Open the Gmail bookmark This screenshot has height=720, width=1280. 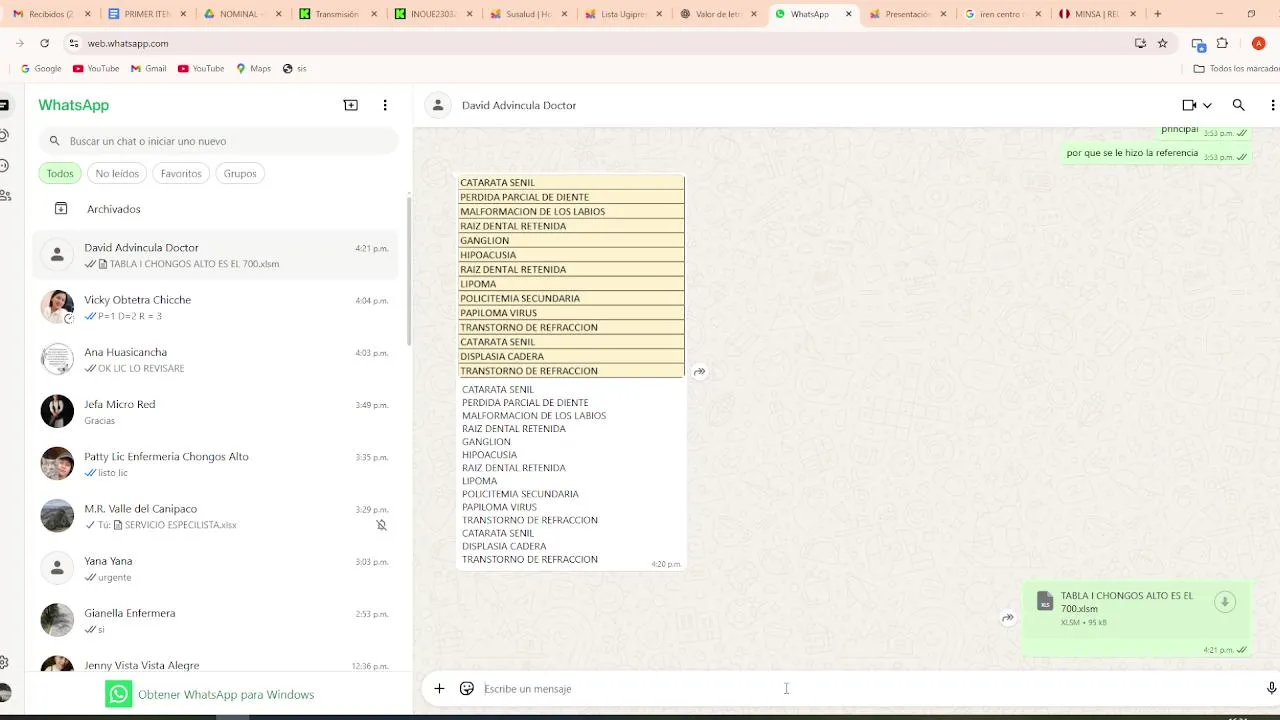click(x=148, y=69)
